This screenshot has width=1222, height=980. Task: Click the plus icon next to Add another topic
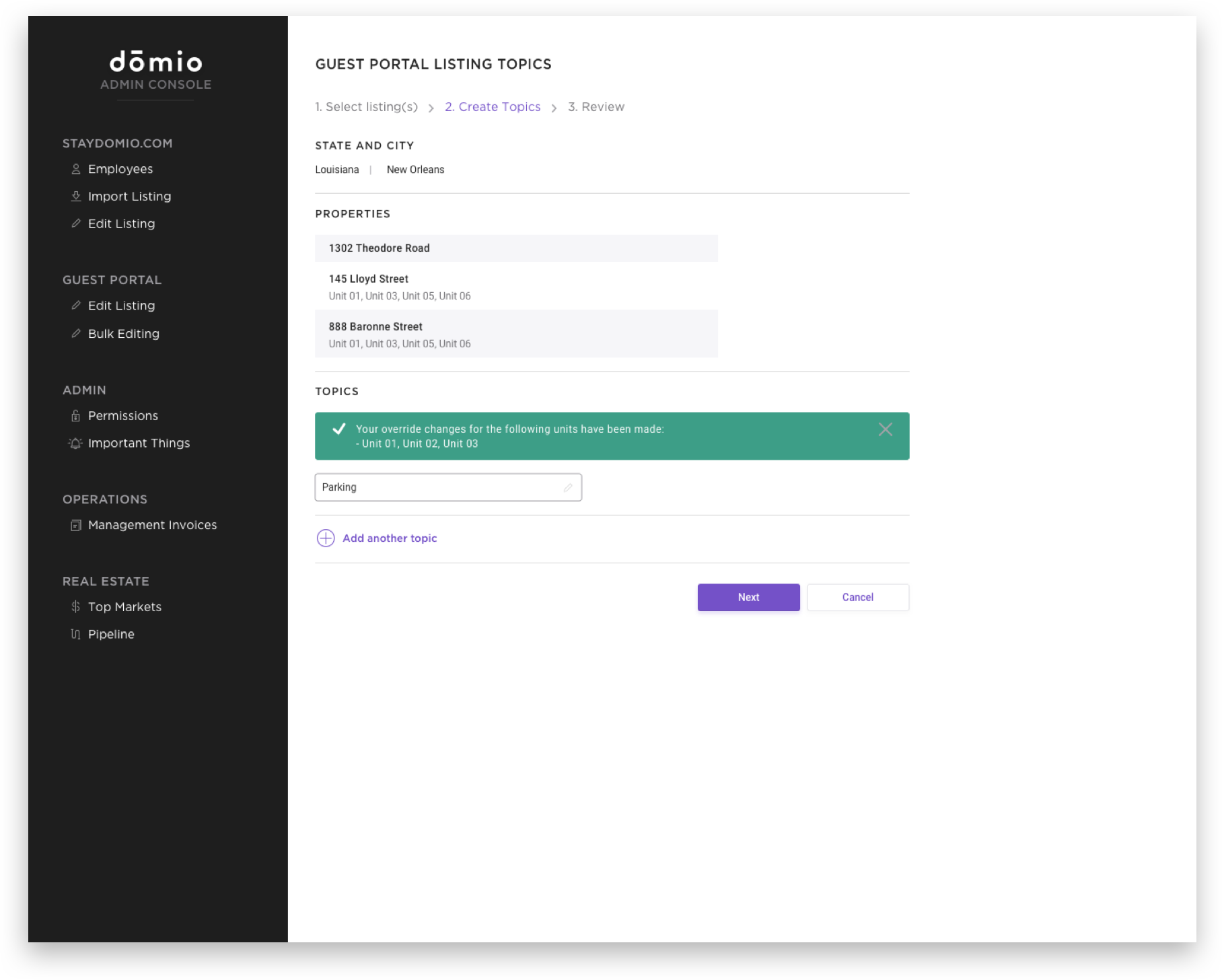325,538
